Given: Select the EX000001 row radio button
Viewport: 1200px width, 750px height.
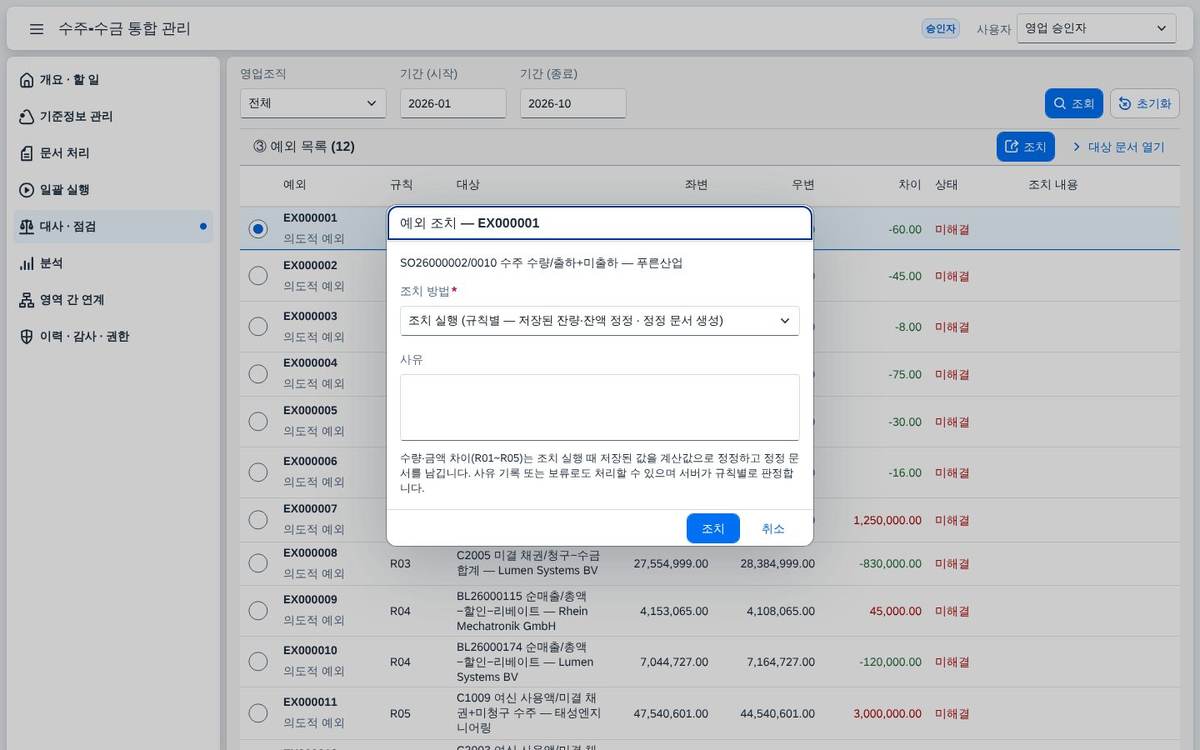Looking at the screenshot, I should (x=258, y=229).
